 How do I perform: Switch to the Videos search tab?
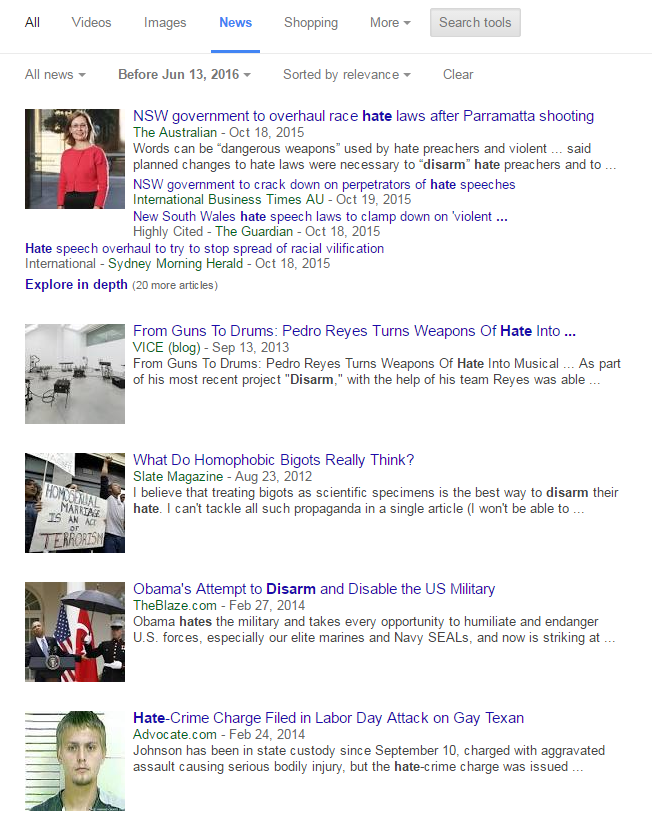pos(92,22)
